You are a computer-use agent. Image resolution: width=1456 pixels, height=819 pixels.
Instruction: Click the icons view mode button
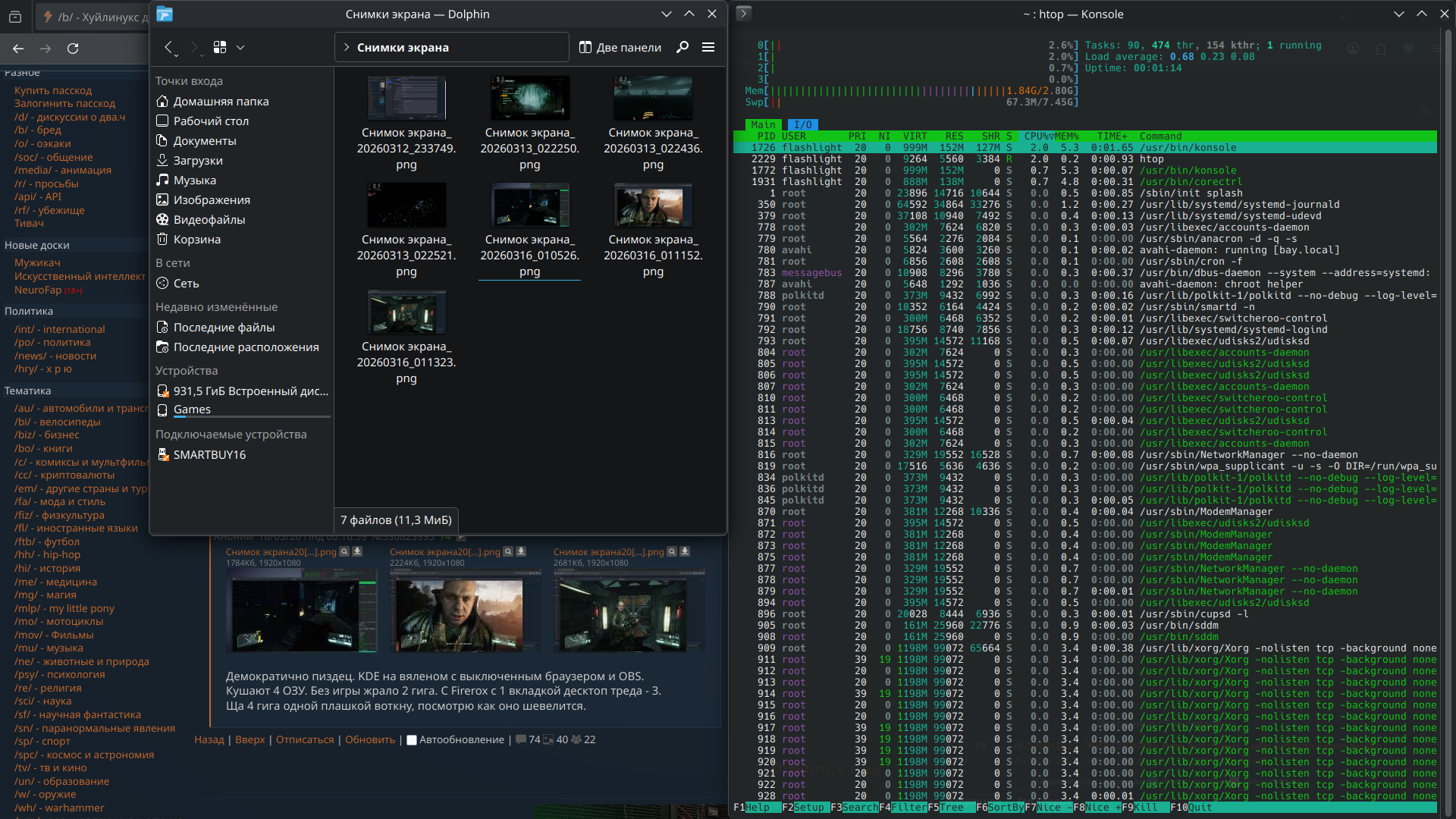[x=220, y=47]
